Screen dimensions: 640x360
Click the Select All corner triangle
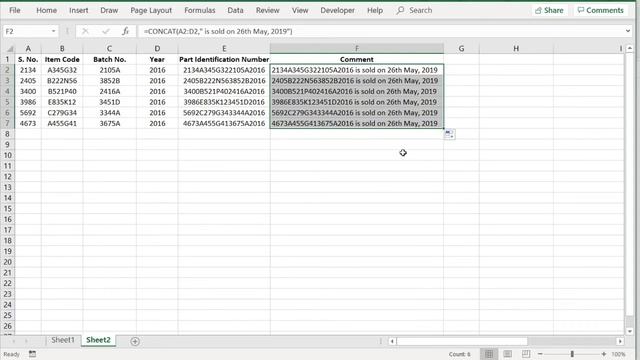coord(9,49)
